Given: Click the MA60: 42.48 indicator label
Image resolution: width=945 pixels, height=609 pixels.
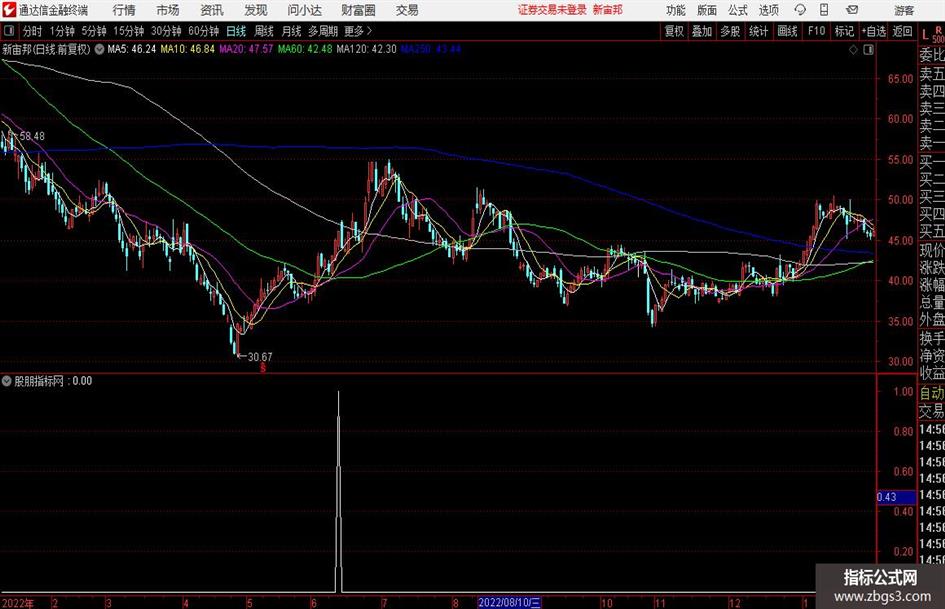Looking at the screenshot, I should pyautogui.click(x=305, y=49).
